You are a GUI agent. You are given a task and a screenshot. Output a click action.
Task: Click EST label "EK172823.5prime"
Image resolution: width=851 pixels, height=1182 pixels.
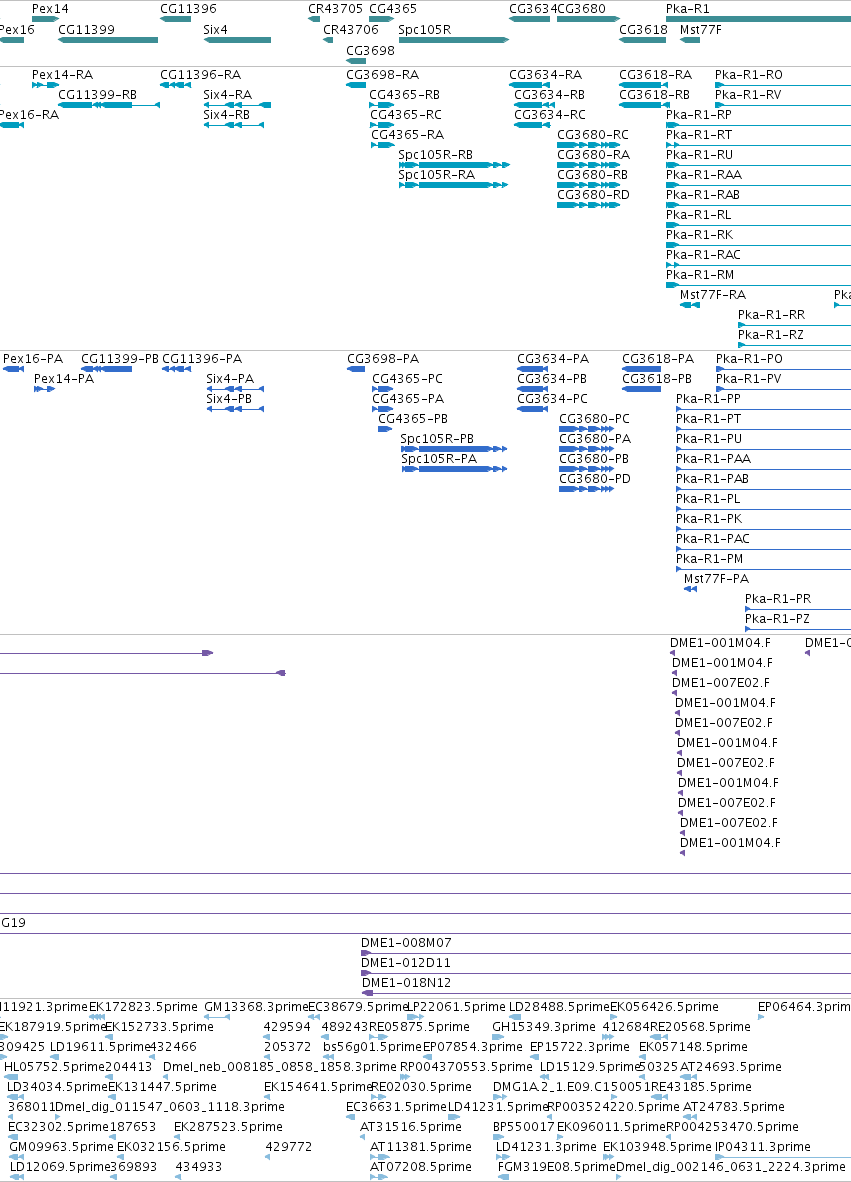(x=143, y=1007)
